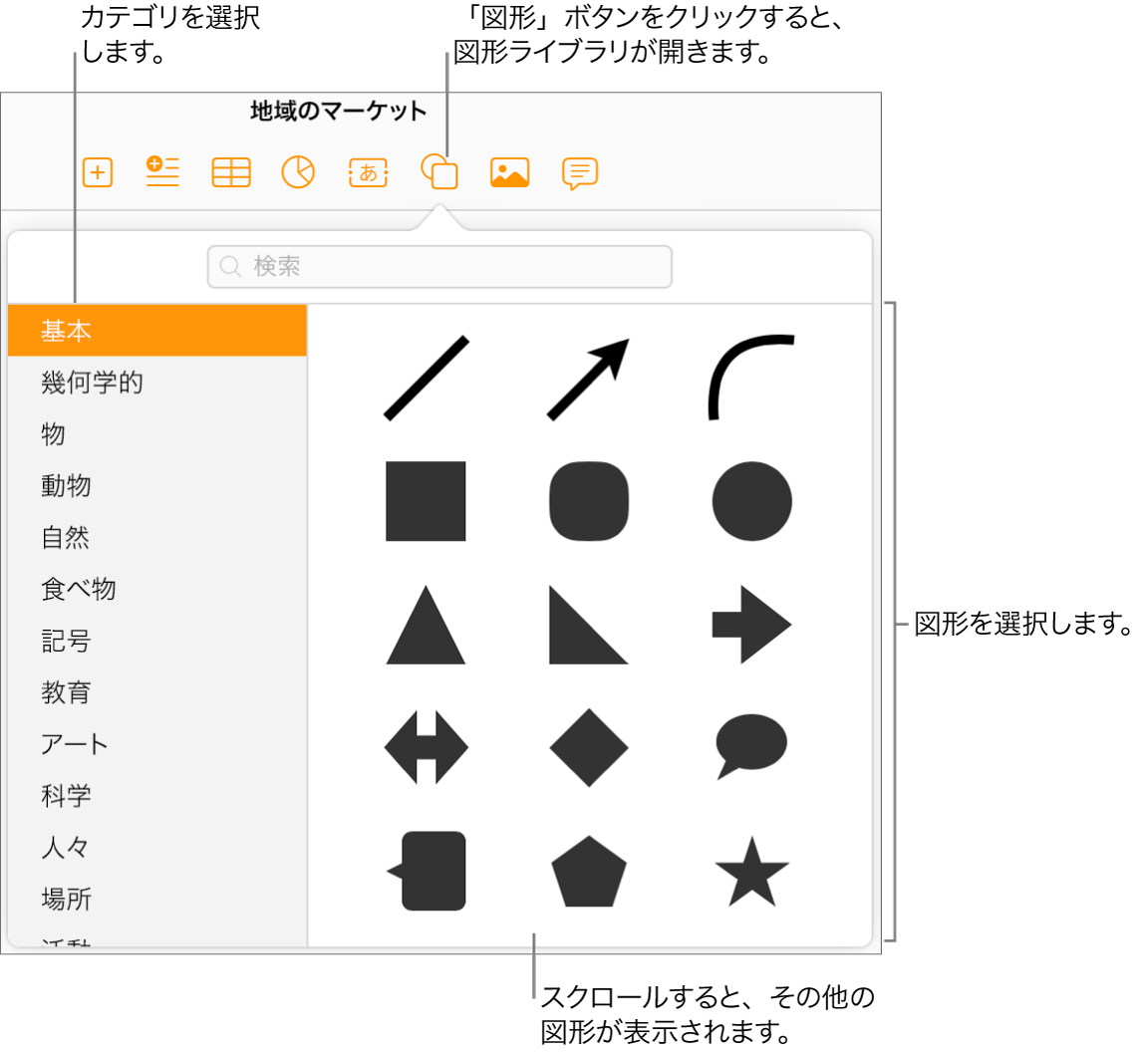Screen dimensions: 1148x1052
Task: Select the 基本 category
Action: pos(156,331)
